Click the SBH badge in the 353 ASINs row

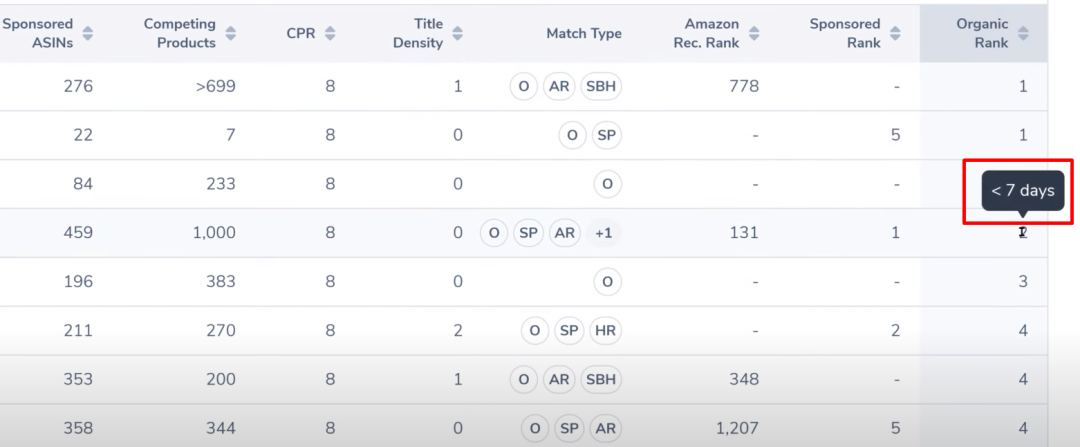click(x=602, y=380)
